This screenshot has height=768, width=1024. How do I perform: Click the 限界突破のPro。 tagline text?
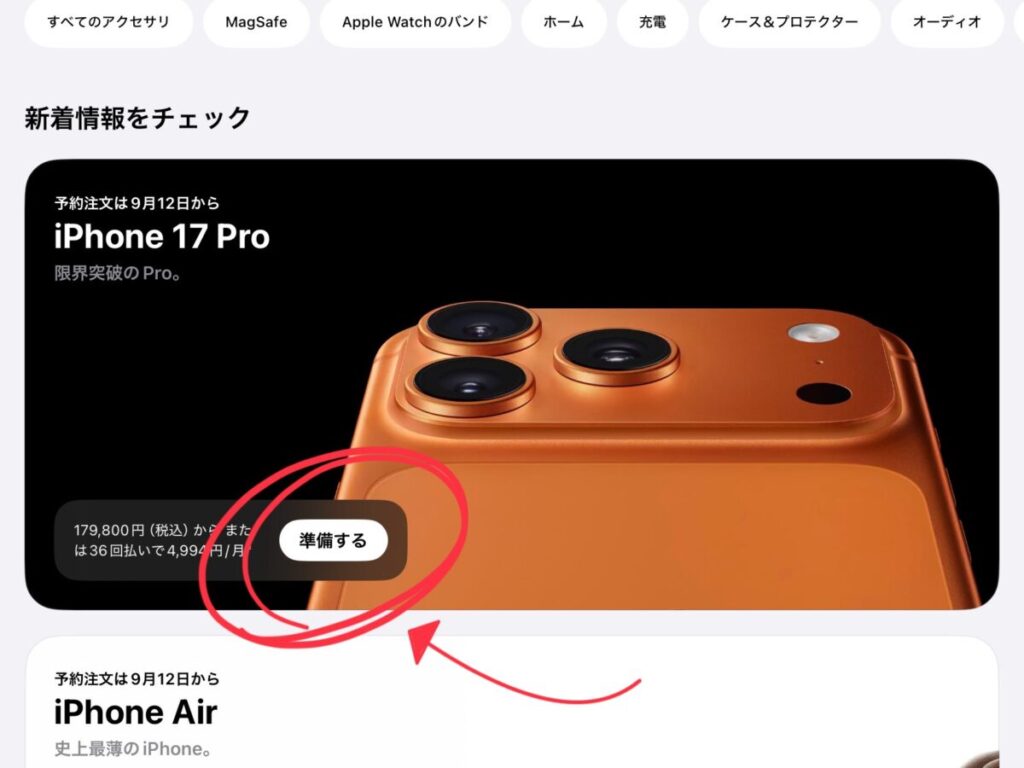coord(118,273)
